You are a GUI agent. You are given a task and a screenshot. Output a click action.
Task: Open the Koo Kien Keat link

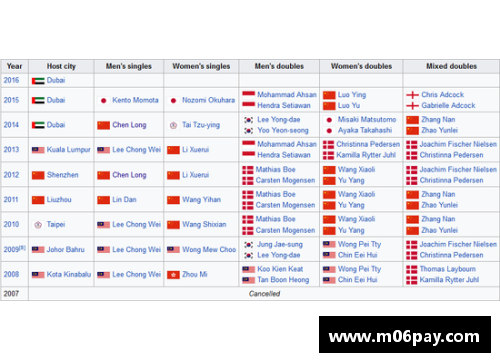point(280,269)
